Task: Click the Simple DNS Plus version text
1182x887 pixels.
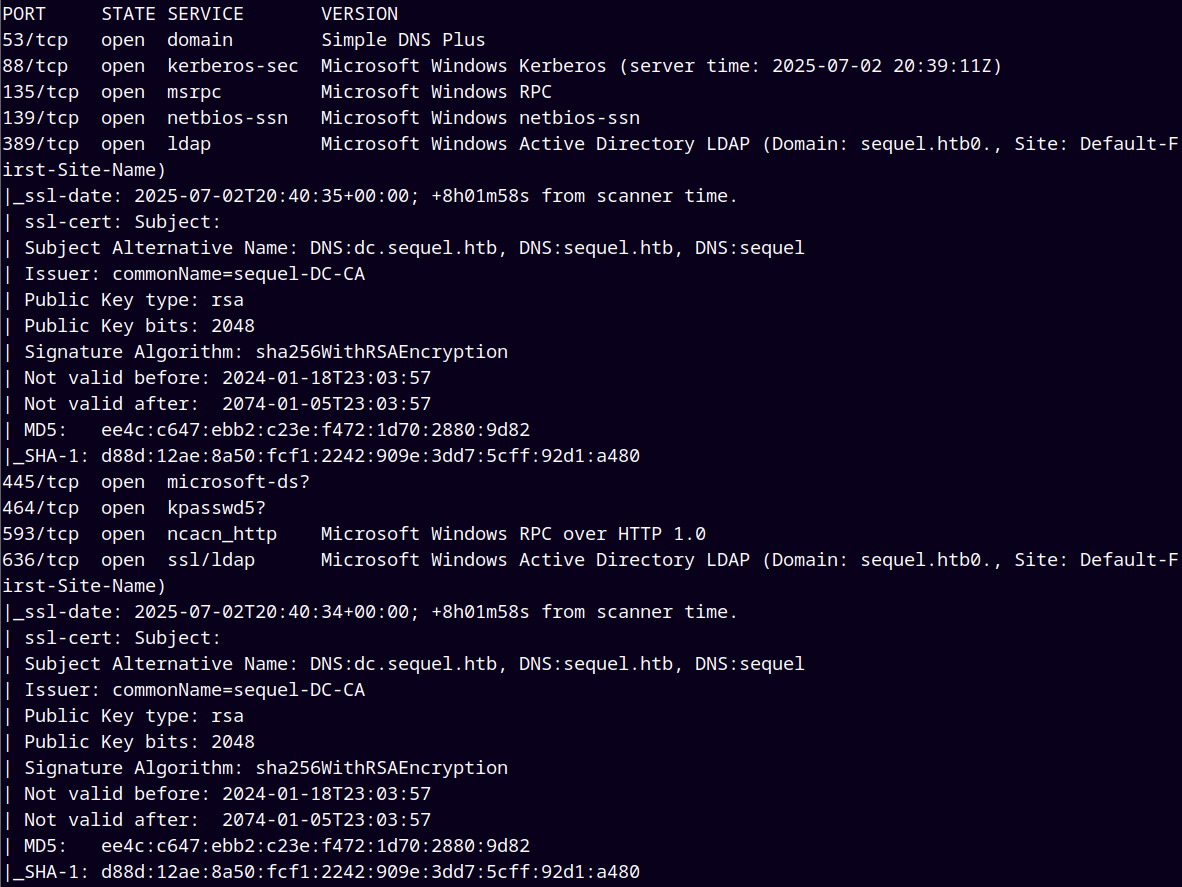Action: [403, 40]
